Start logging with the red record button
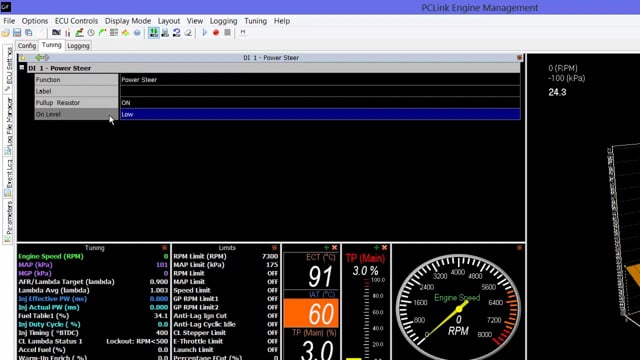 (x=216, y=33)
